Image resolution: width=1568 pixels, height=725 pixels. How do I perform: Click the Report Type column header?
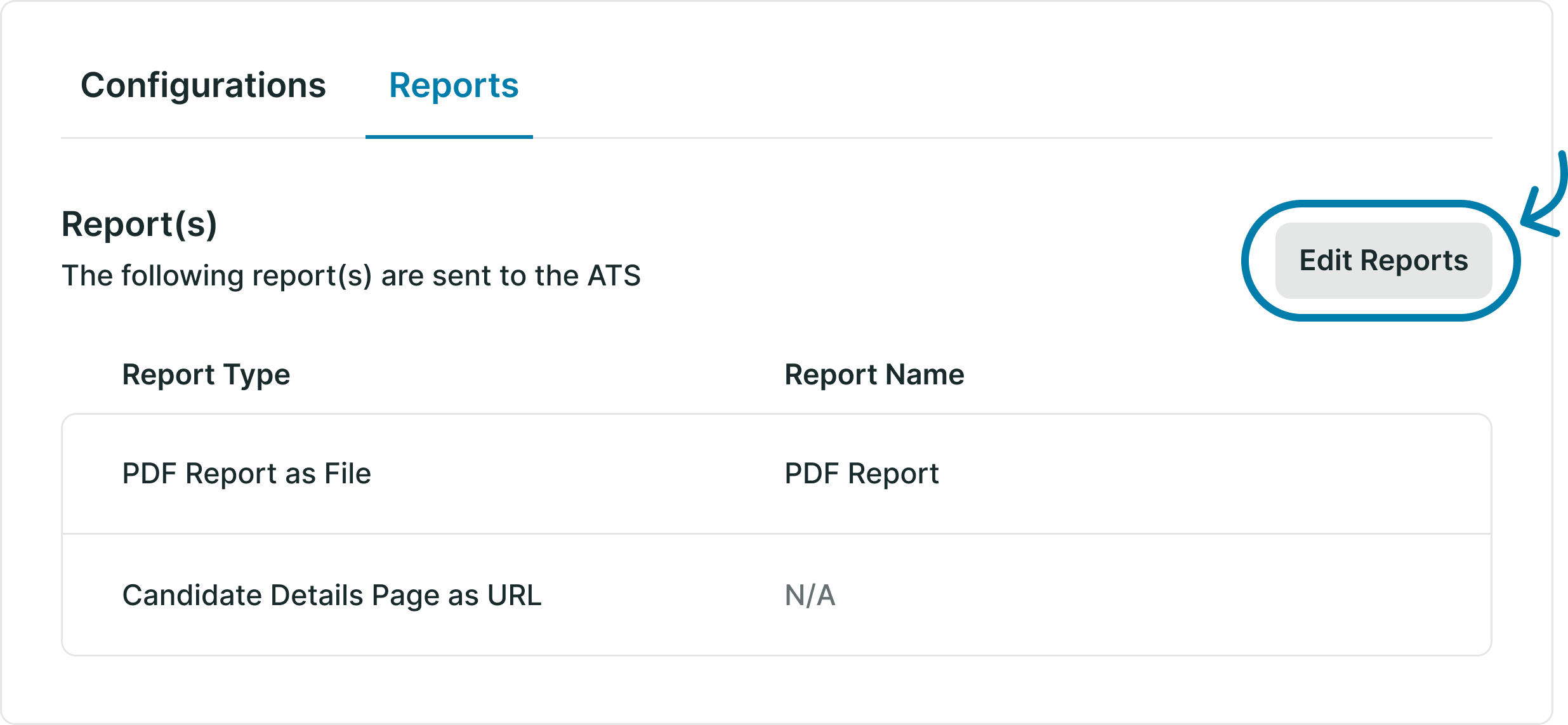(206, 374)
